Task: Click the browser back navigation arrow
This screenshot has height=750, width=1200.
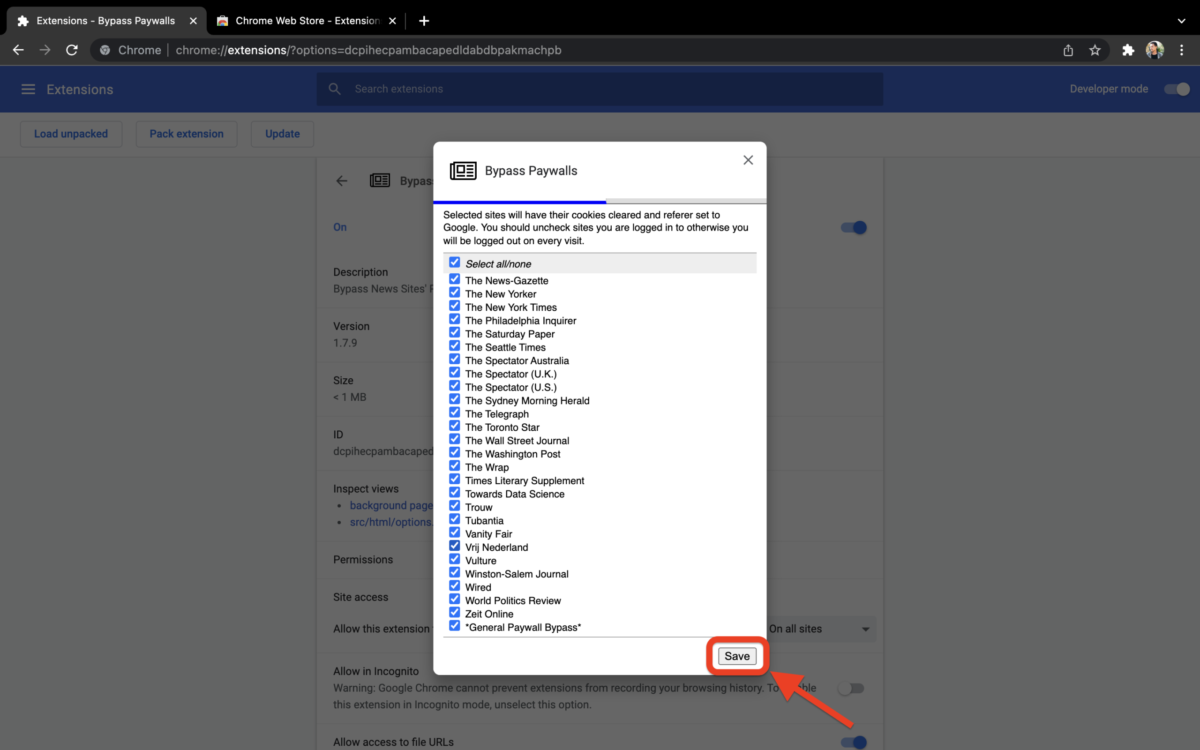Action: [x=17, y=49]
